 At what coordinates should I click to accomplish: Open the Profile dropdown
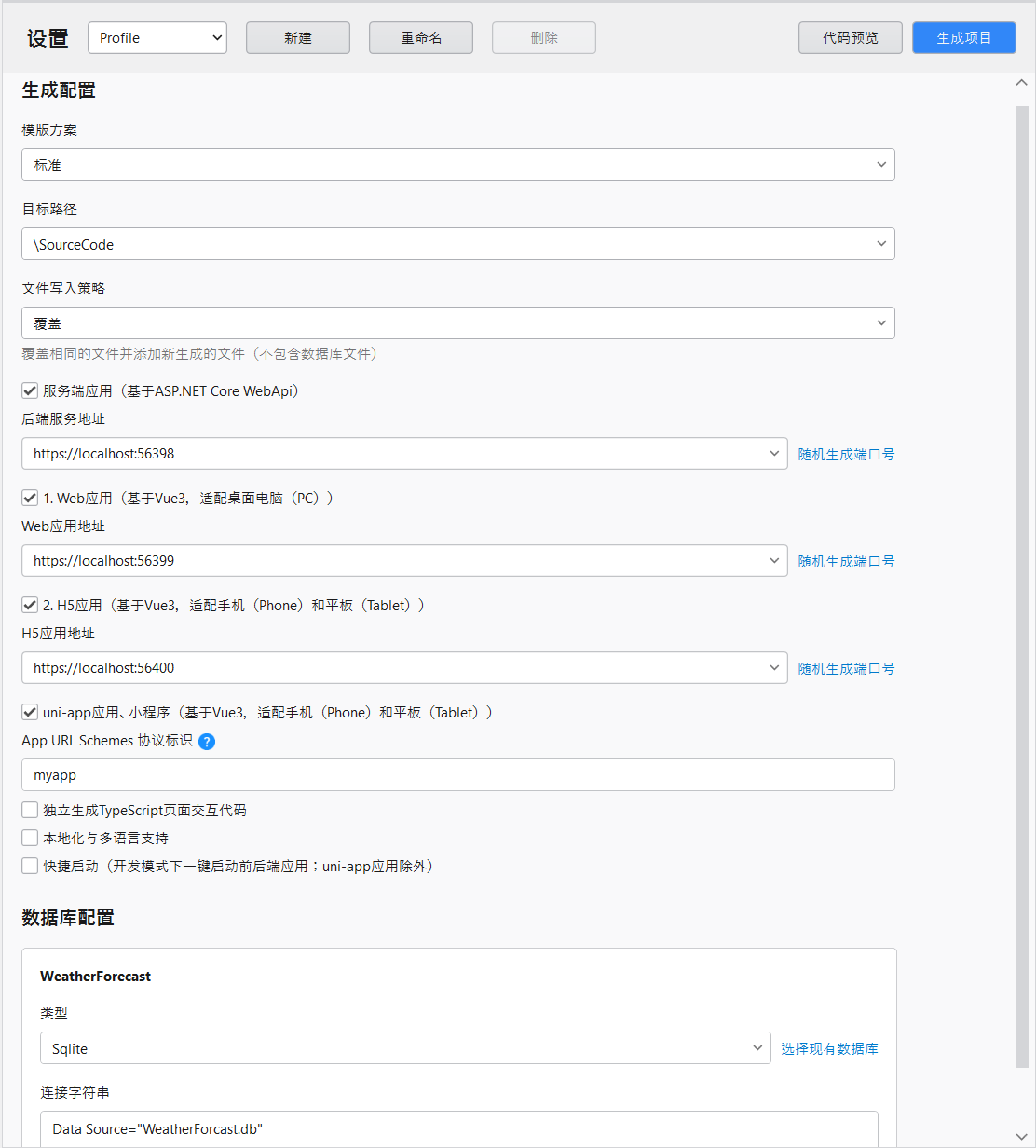(x=157, y=38)
